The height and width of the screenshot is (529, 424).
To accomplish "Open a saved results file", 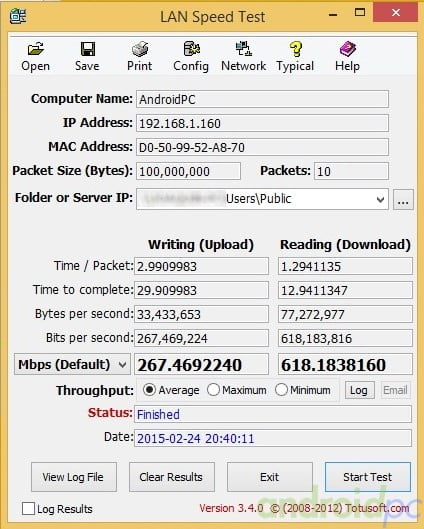I will 35,56.
